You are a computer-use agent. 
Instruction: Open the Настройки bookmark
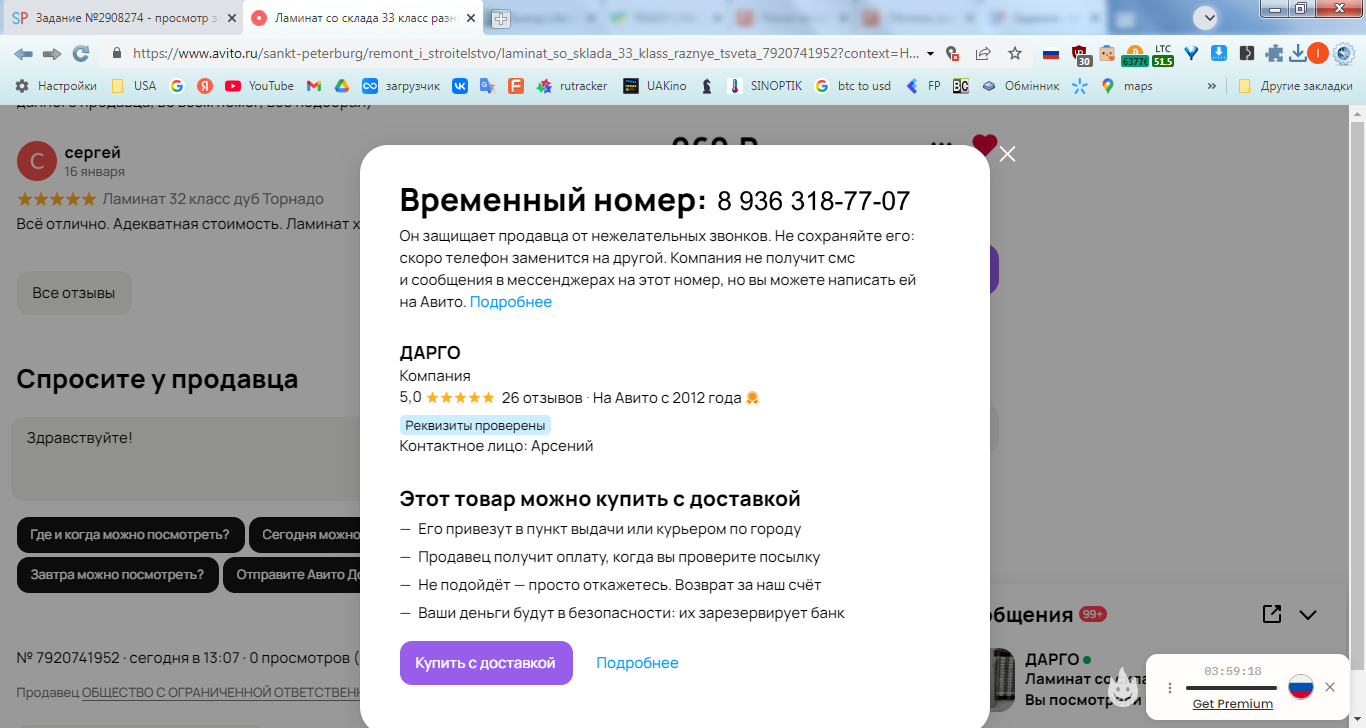(55, 86)
